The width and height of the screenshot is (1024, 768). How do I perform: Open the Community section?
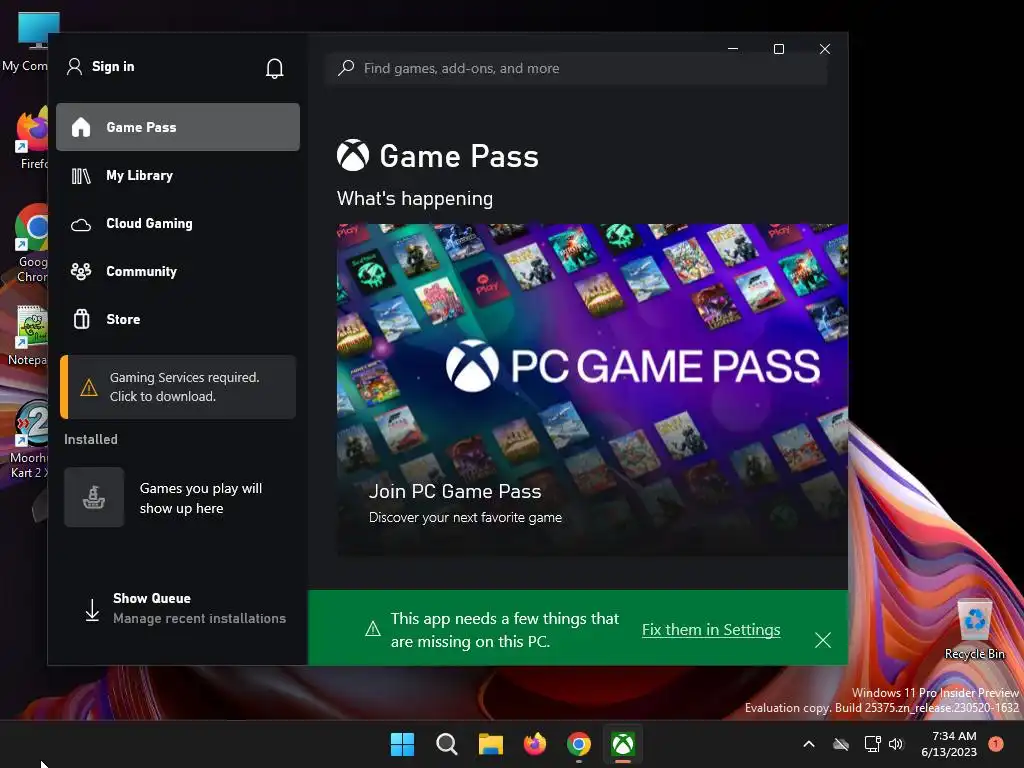(x=178, y=272)
